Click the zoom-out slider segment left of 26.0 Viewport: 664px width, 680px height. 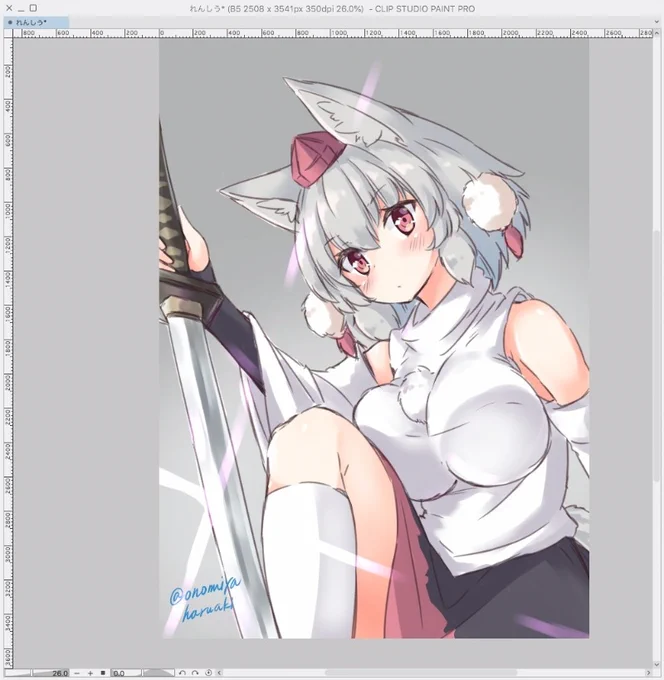click(17, 673)
